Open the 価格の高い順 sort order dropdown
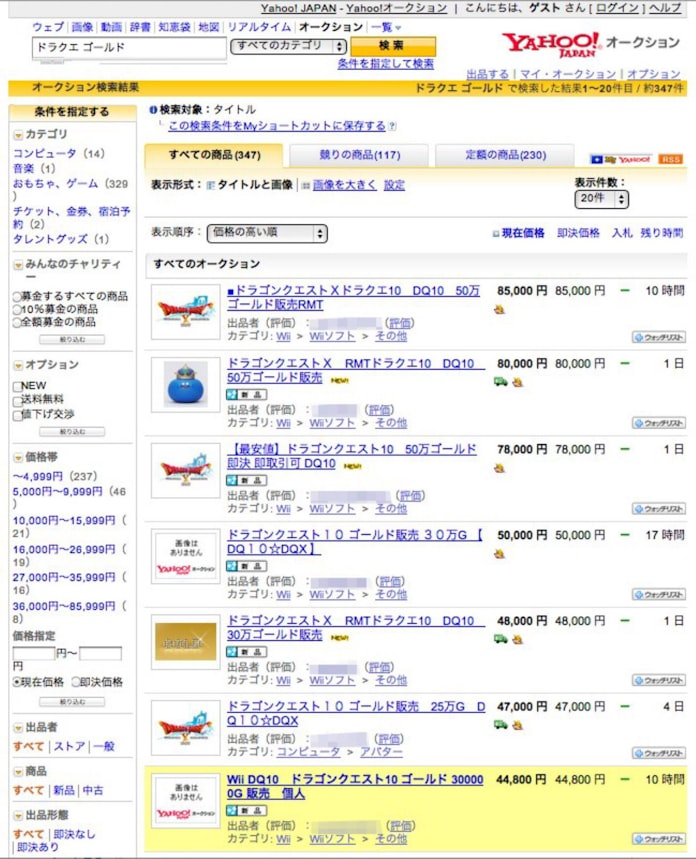Viewport: 696px width, 859px height. (x=266, y=234)
